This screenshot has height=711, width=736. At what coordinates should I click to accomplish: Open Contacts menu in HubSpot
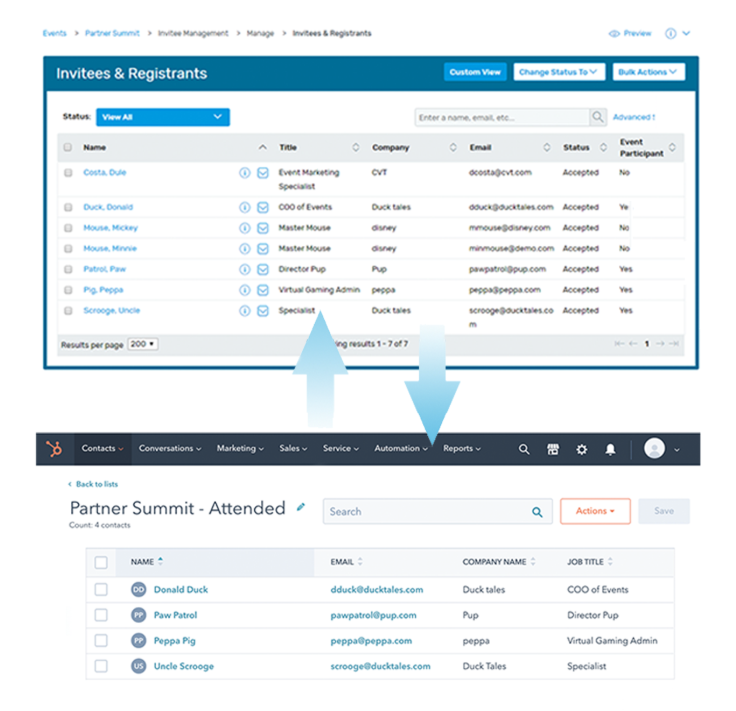point(102,449)
